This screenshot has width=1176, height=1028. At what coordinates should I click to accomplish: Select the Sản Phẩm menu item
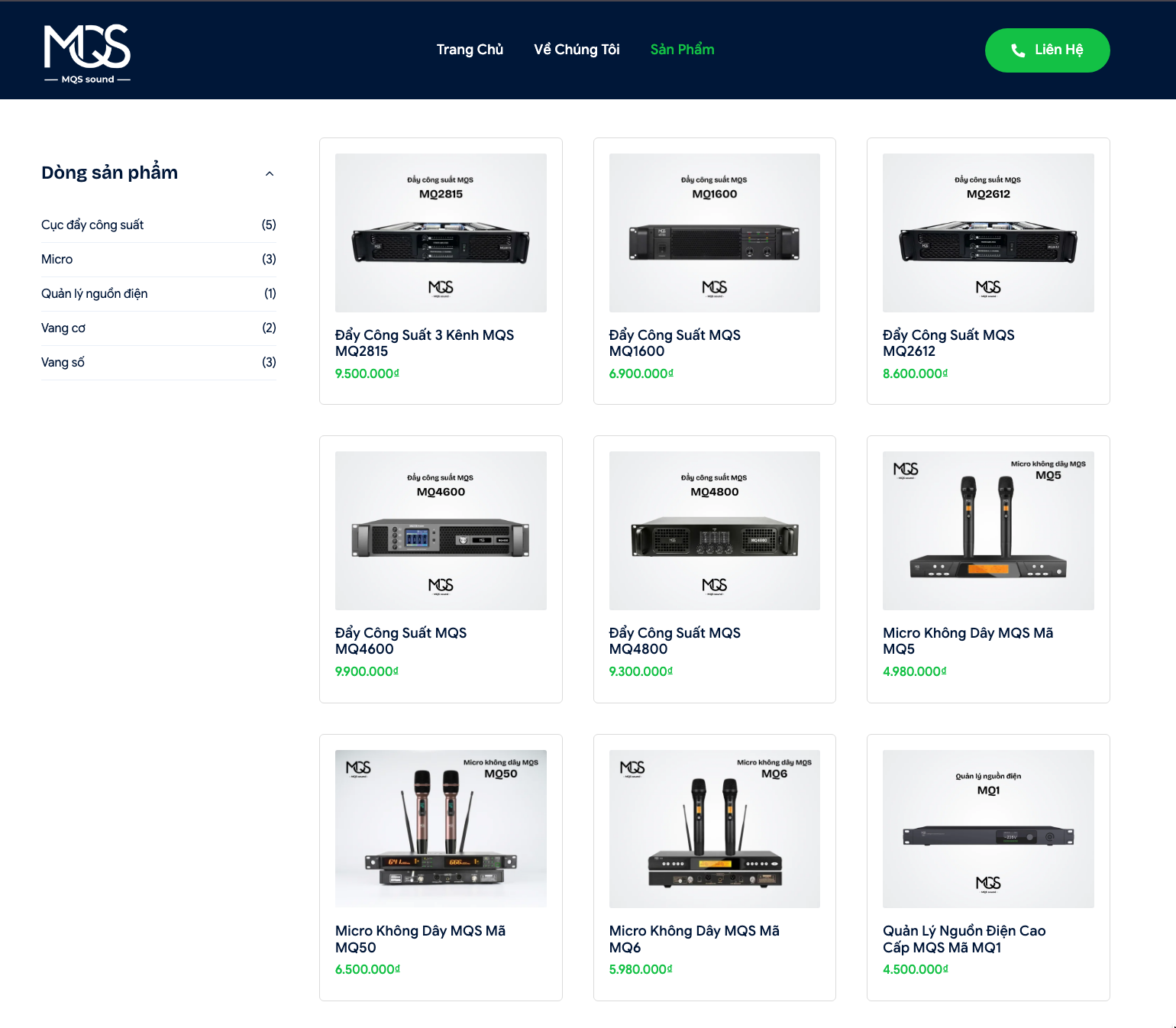coord(682,50)
